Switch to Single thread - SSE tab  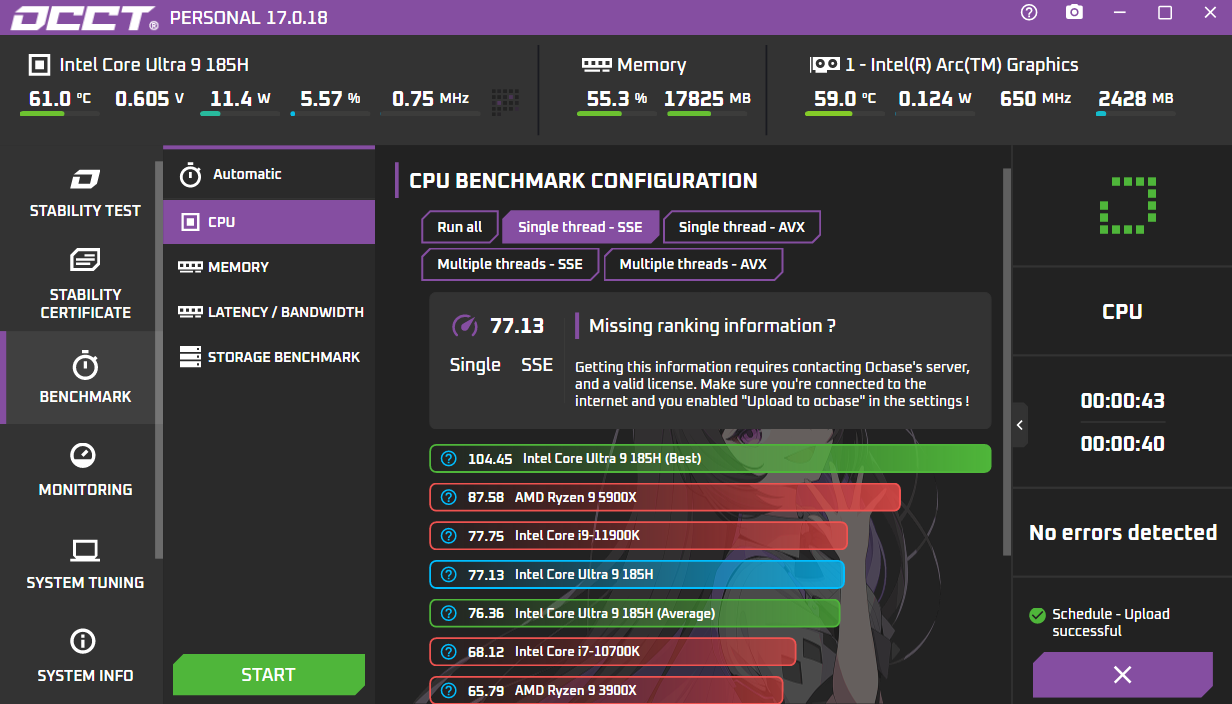click(x=580, y=227)
